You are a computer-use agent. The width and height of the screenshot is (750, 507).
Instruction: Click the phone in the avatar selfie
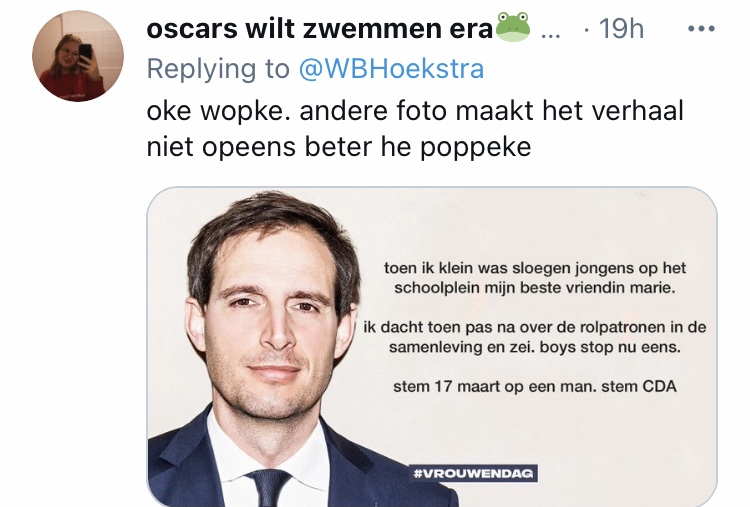[x=86, y=55]
